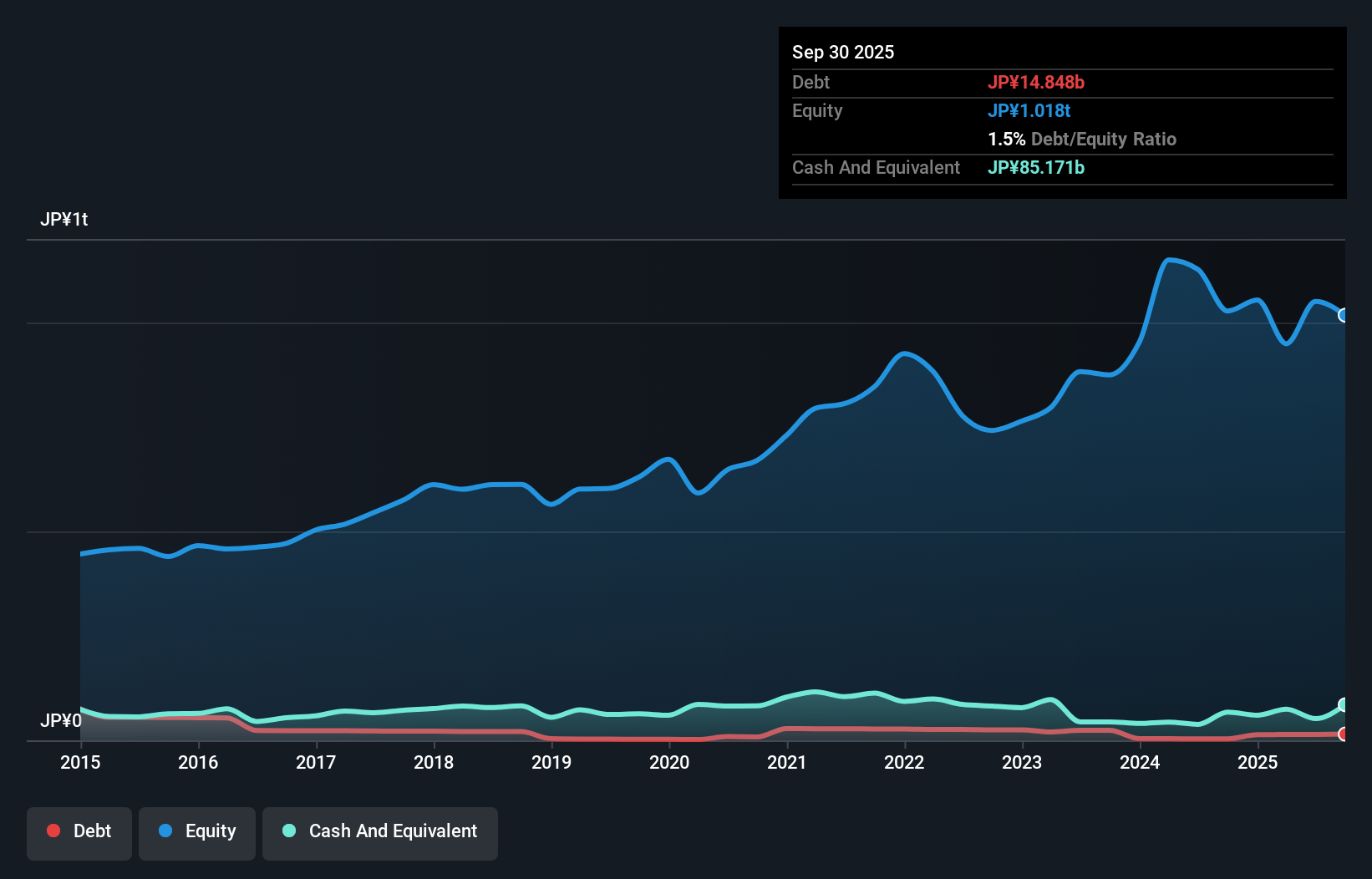Click the Debt row label in tooltip
Viewport: 1372px width, 879px height.
click(810, 82)
